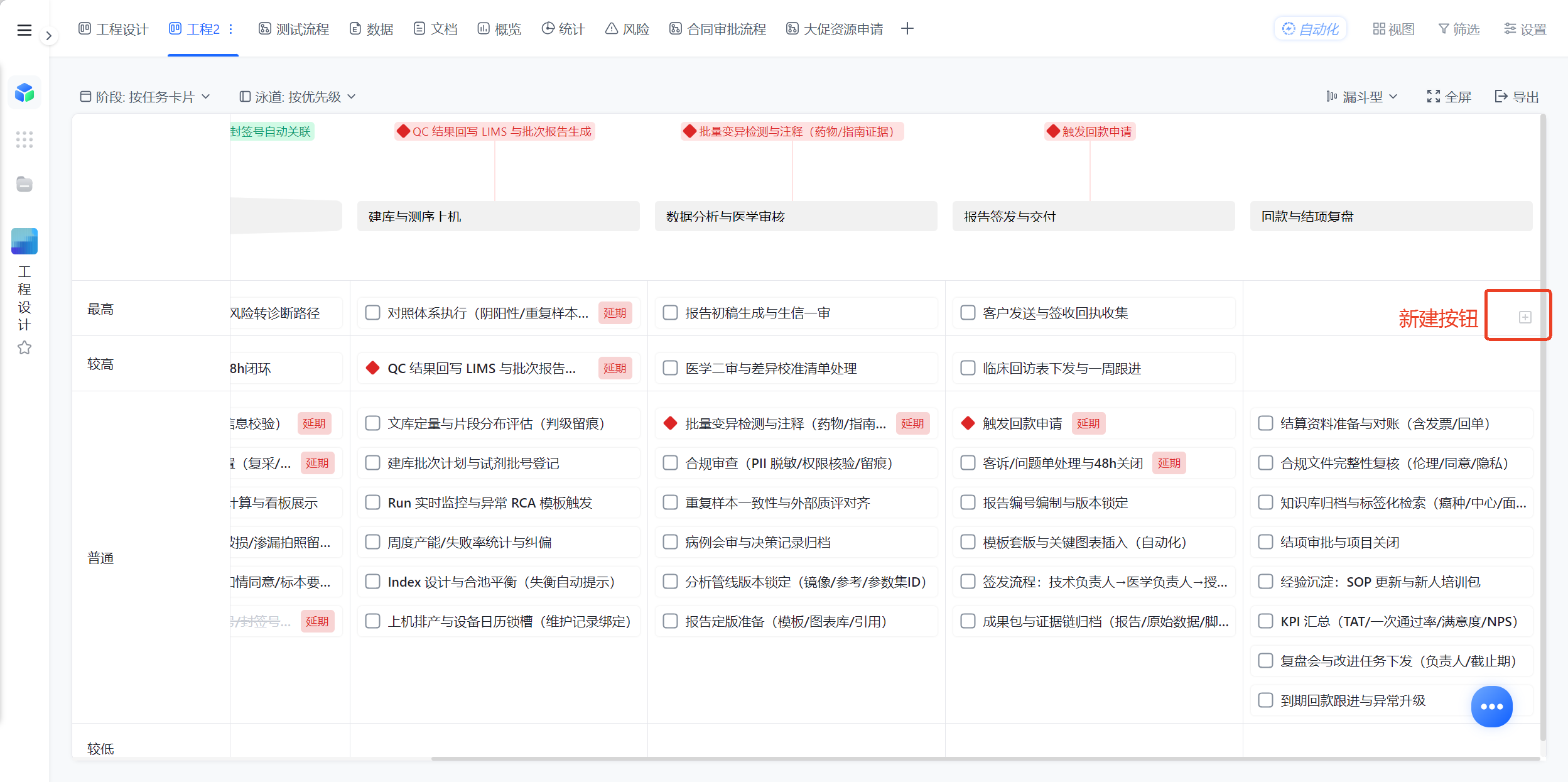Click the 导出 export button
The image size is (1568, 782).
pyautogui.click(x=1517, y=97)
